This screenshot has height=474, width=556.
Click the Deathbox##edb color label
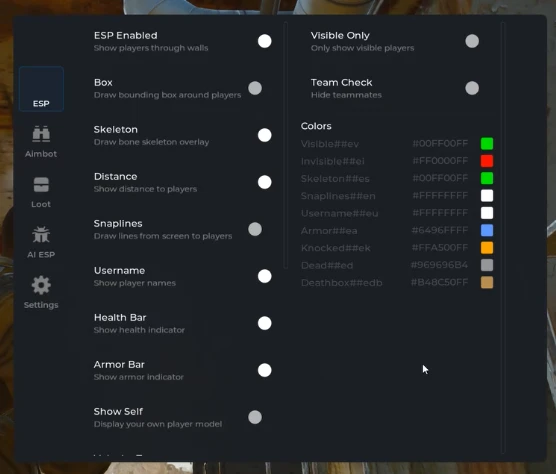[341, 283]
